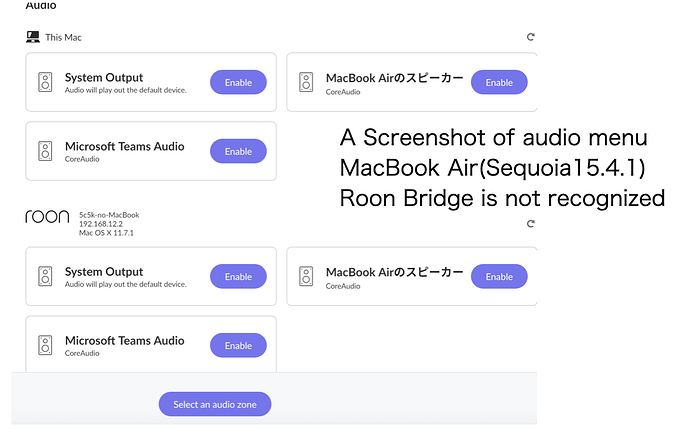Click speaker icon of roon section System Output
This screenshot has height=437, width=690.
(45, 276)
